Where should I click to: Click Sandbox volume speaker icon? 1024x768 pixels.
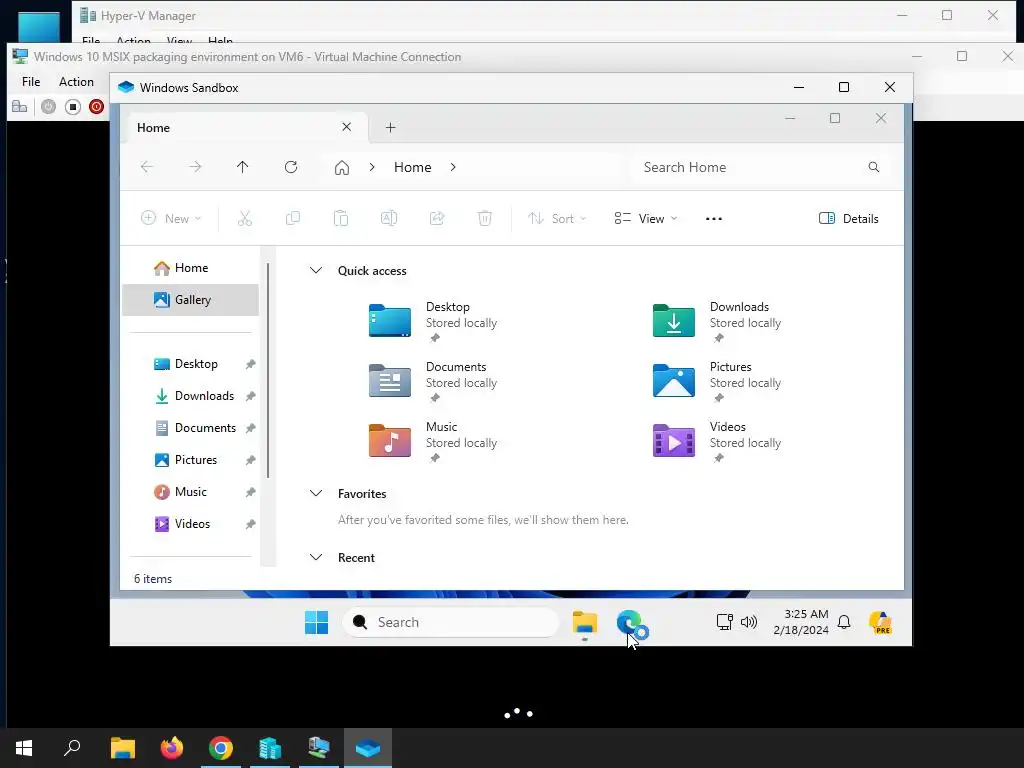pos(749,622)
